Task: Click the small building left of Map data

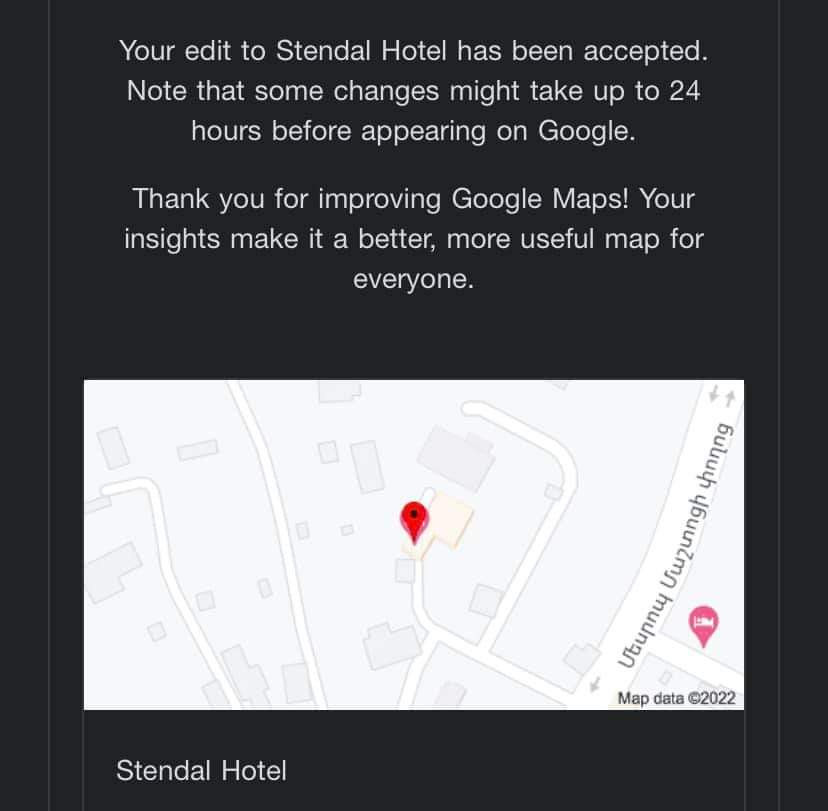Action: pos(578,659)
